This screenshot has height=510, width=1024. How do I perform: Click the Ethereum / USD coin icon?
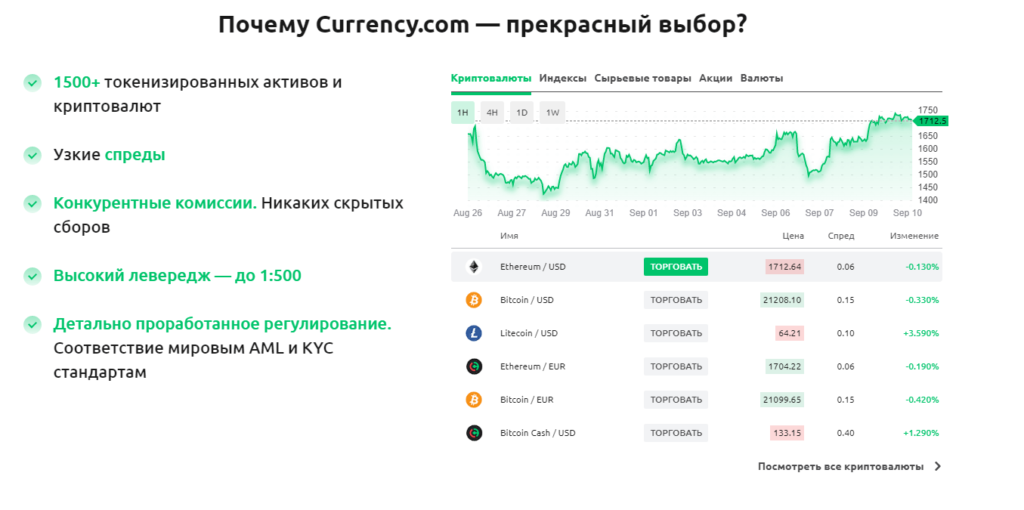pyautogui.click(x=473, y=267)
